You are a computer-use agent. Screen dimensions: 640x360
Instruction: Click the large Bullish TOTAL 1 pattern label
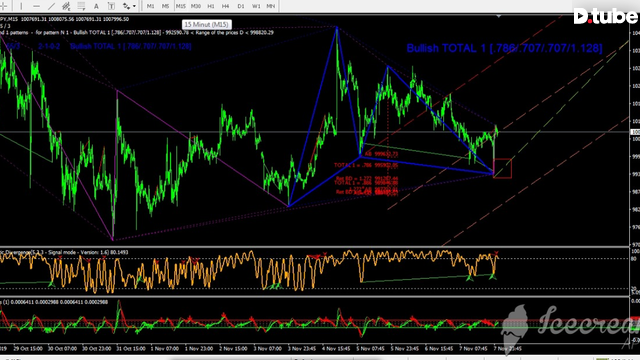[504, 48]
